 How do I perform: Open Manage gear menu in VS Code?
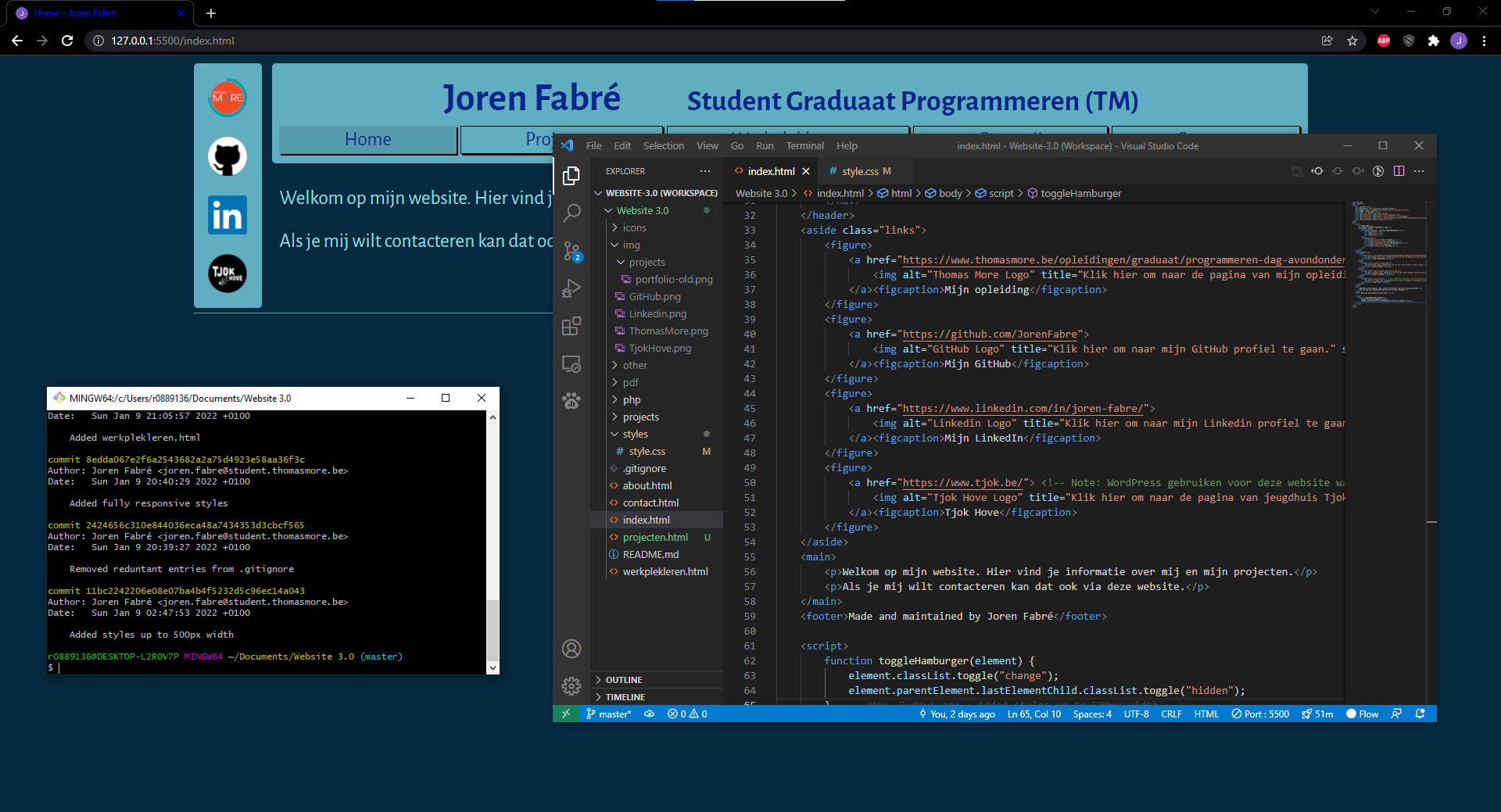coord(571,686)
